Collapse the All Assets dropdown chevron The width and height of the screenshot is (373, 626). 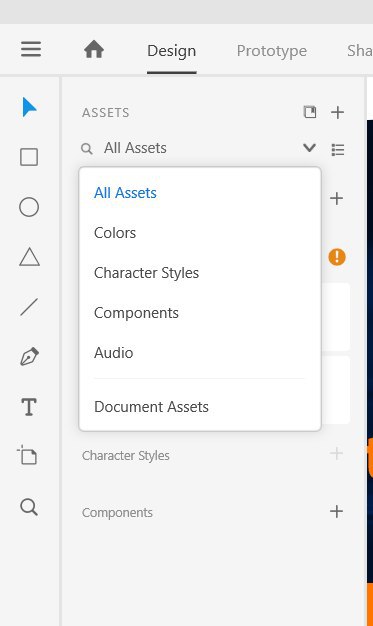pos(310,148)
